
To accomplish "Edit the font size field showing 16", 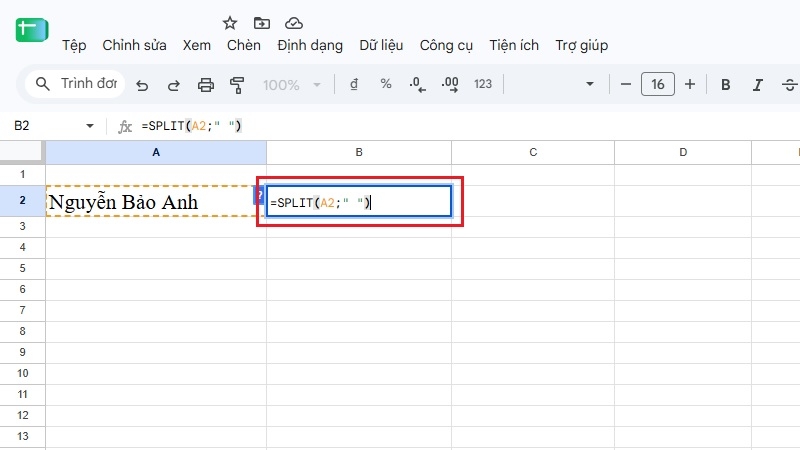I will point(658,84).
